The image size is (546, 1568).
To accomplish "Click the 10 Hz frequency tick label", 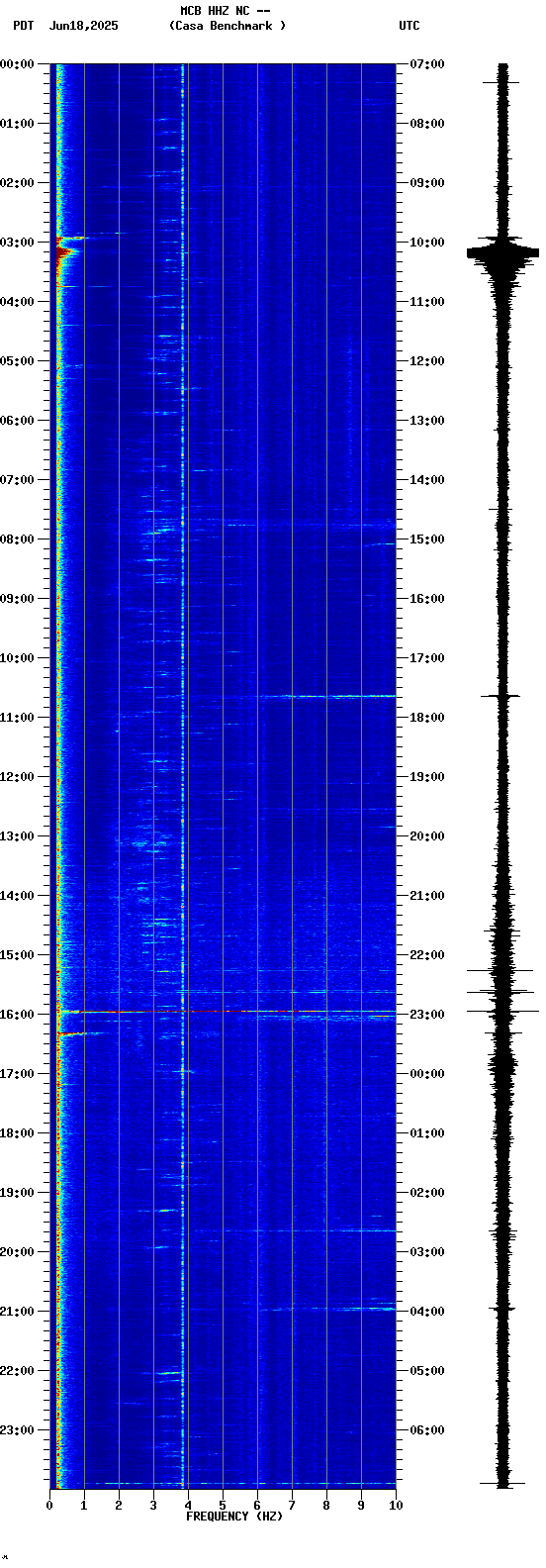I will pos(396,1506).
